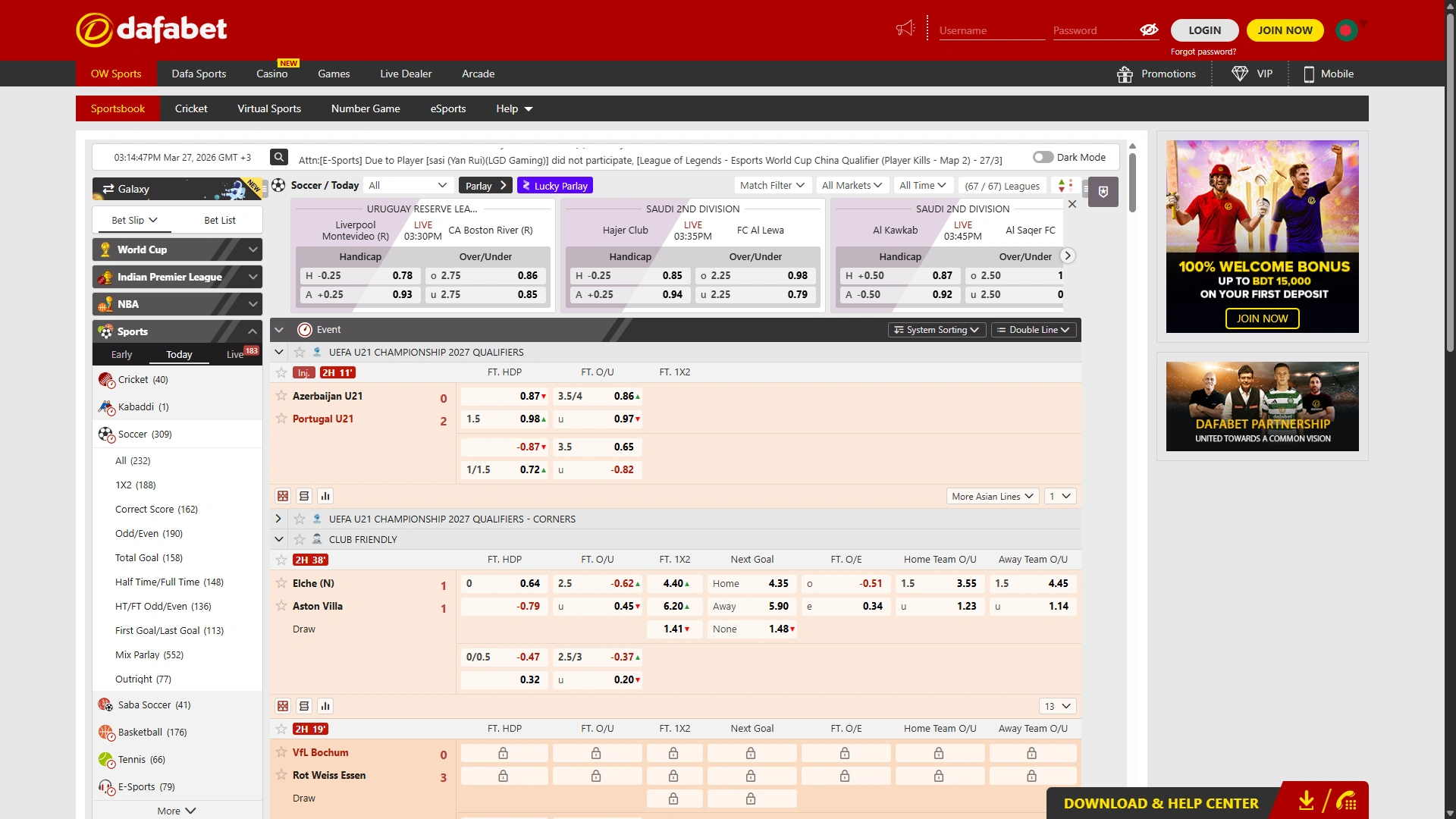Open the language flag selector
Image resolution: width=1456 pixels, height=819 pixels.
[x=1348, y=30]
